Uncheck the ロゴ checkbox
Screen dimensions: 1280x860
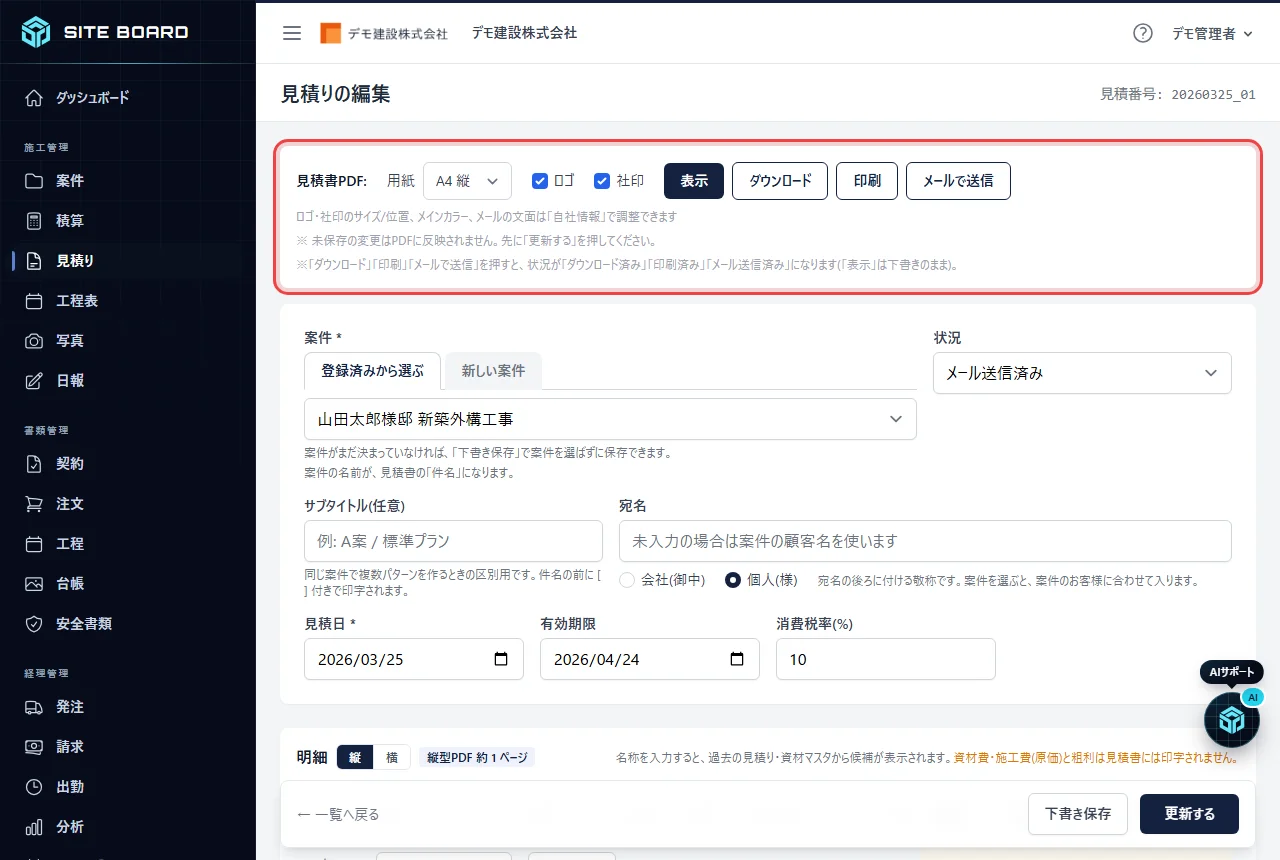pyautogui.click(x=540, y=181)
